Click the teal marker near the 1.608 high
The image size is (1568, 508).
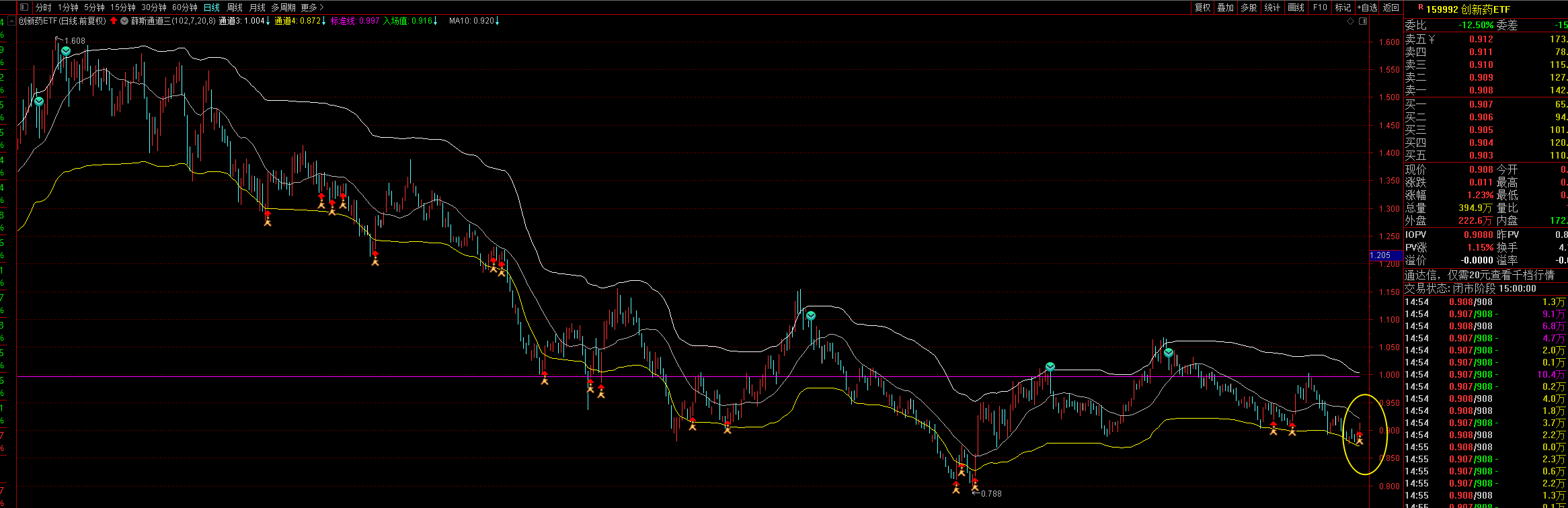tap(66, 51)
